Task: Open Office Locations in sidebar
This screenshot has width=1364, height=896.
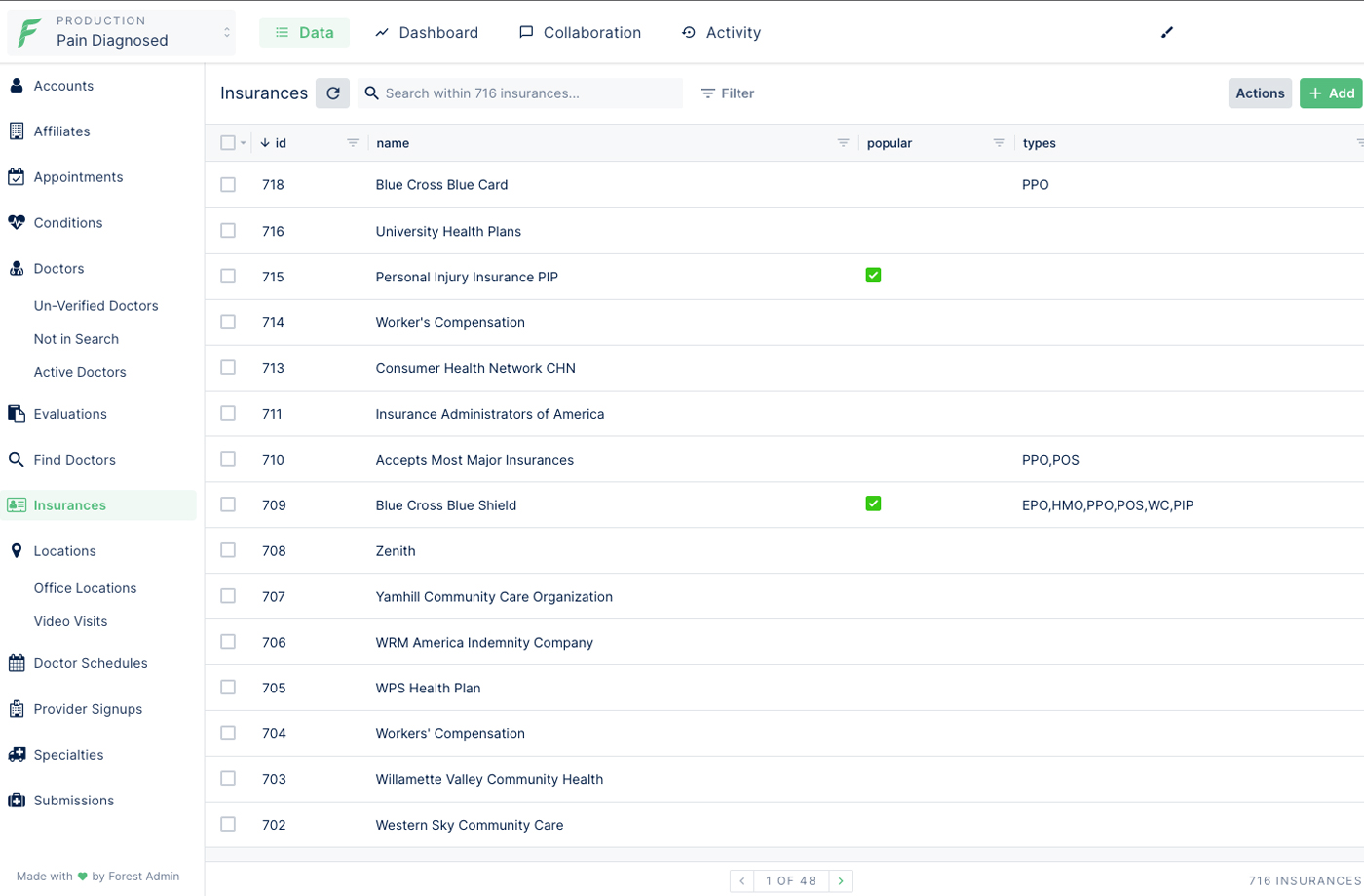Action: [x=85, y=588]
